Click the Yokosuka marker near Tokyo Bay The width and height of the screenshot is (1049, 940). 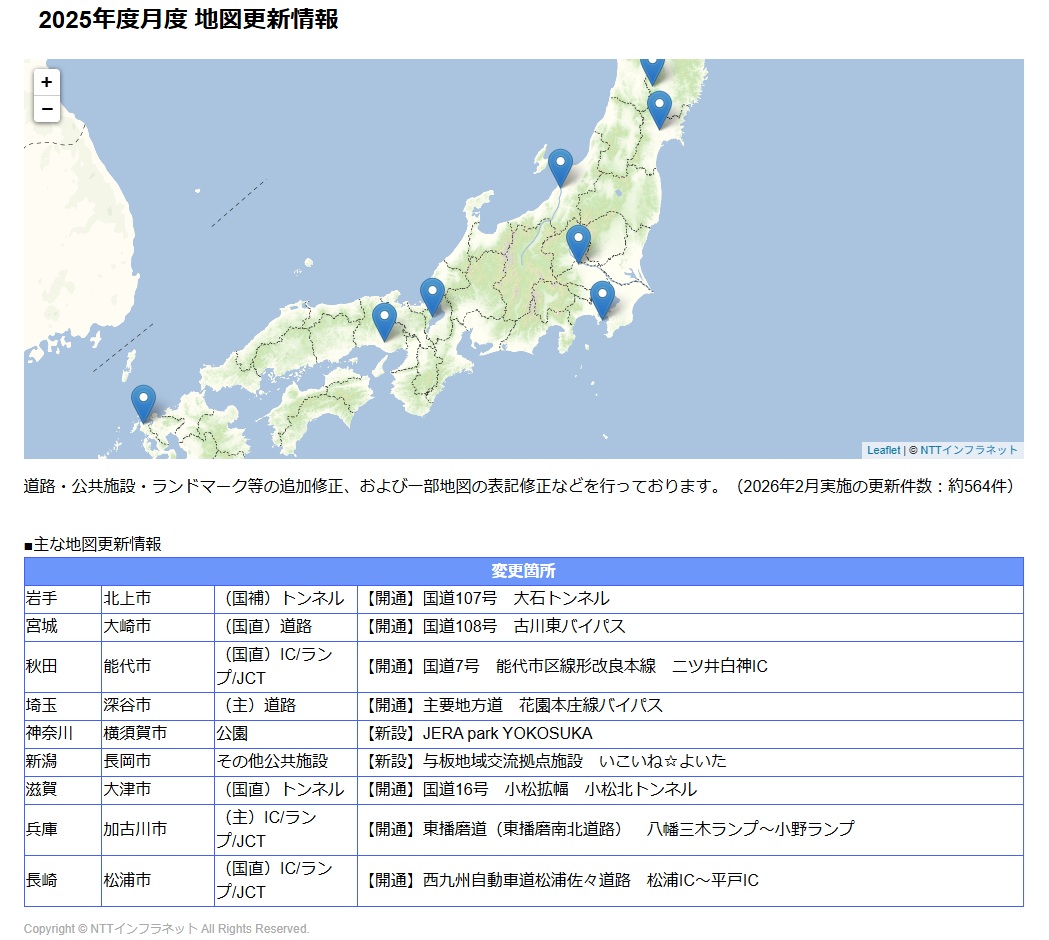[x=602, y=298]
